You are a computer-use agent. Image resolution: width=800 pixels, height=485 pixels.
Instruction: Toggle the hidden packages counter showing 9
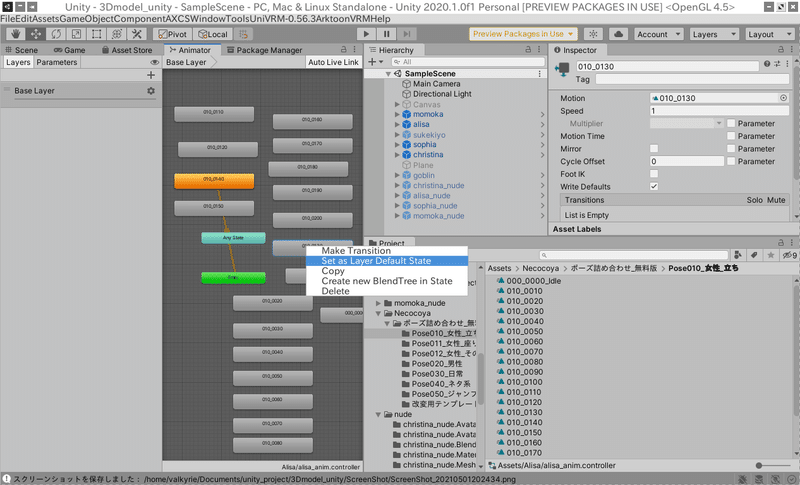tap(790, 255)
